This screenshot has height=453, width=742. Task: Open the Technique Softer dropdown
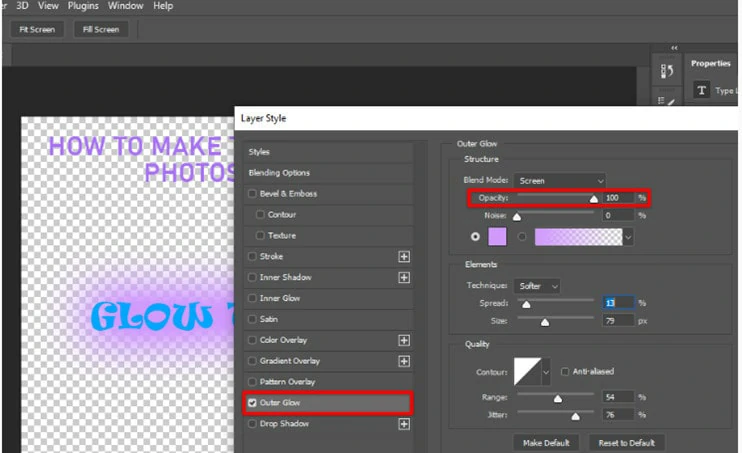pyautogui.click(x=537, y=286)
